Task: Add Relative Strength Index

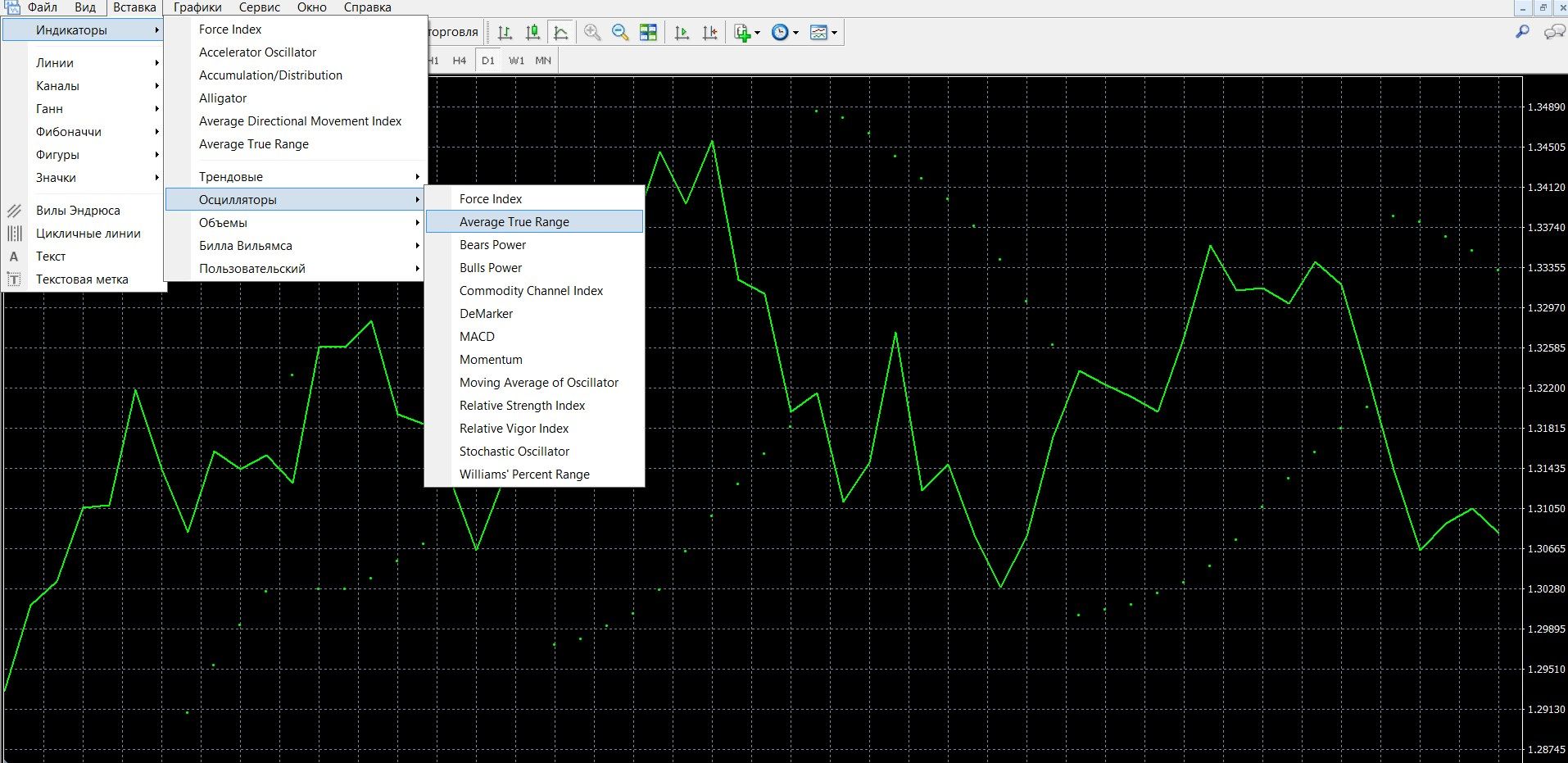Action: point(535,406)
